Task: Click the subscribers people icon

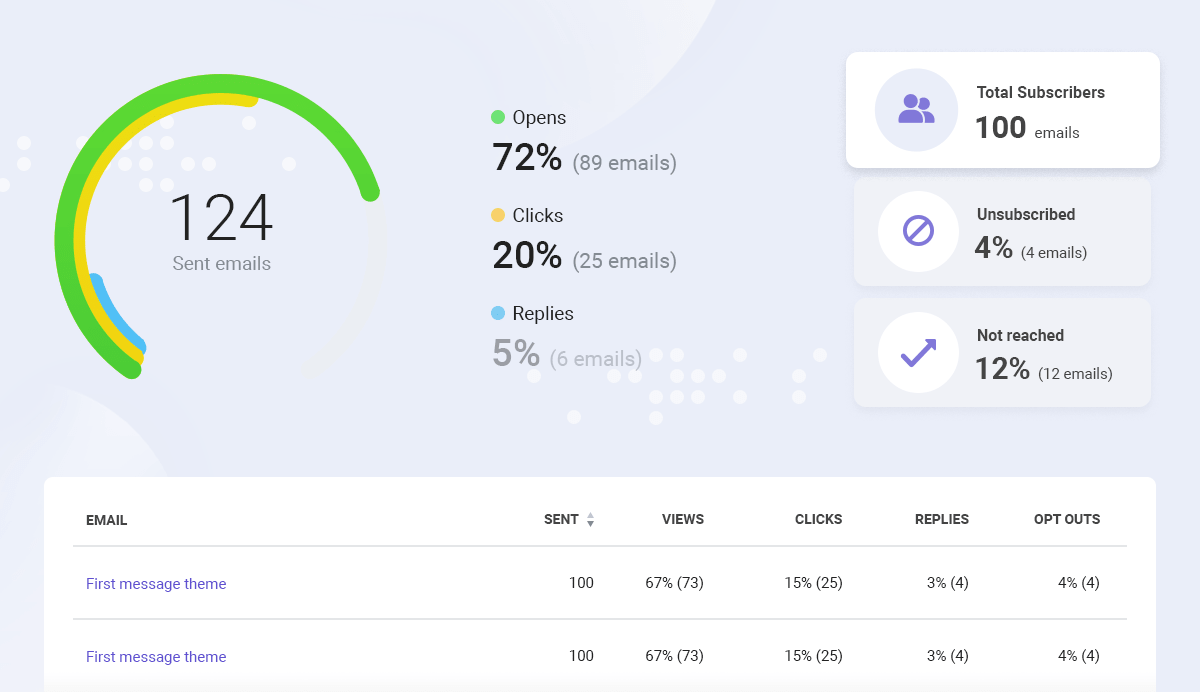Action: pyautogui.click(x=916, y=110)
